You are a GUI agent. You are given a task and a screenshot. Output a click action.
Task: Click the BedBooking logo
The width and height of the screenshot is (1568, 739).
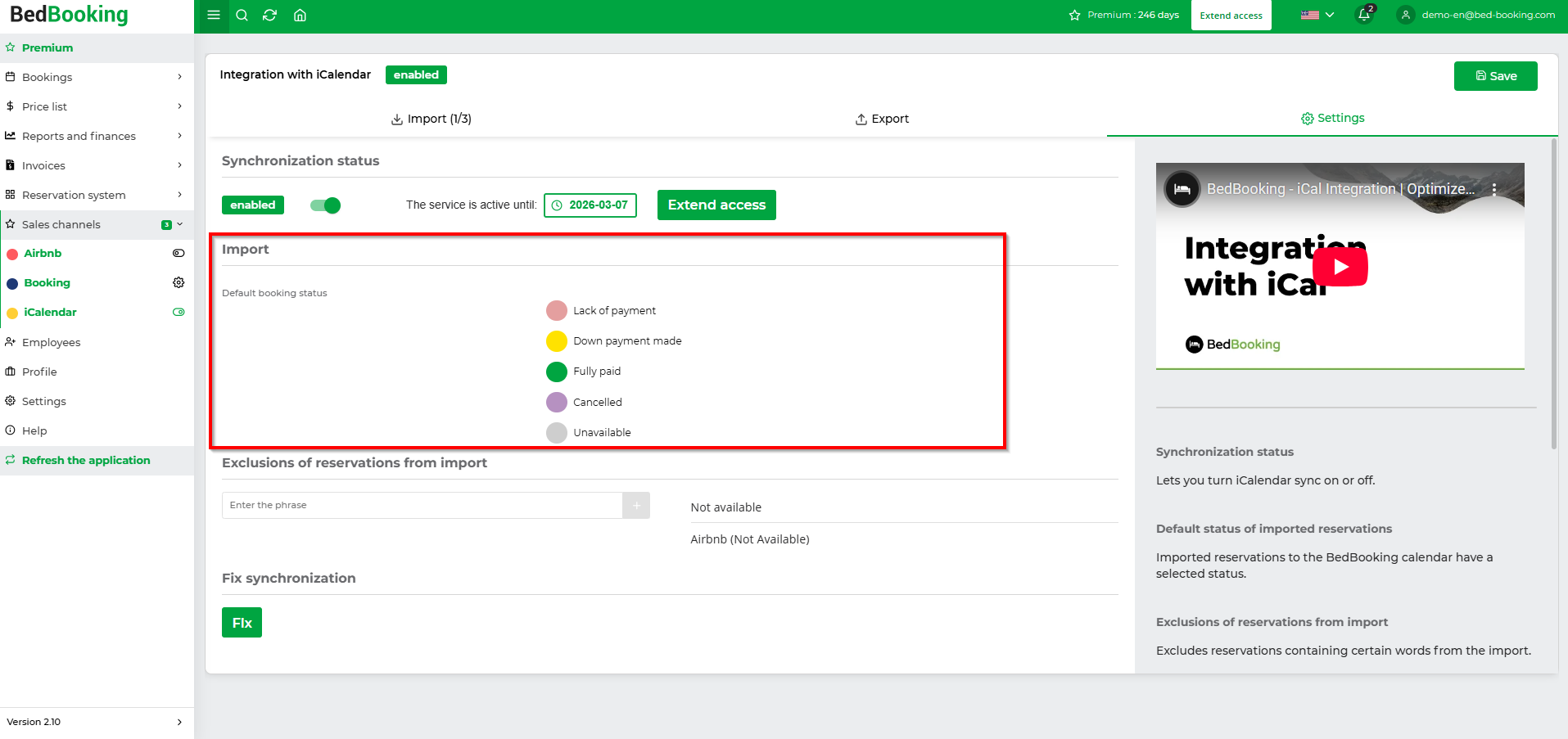69,15
